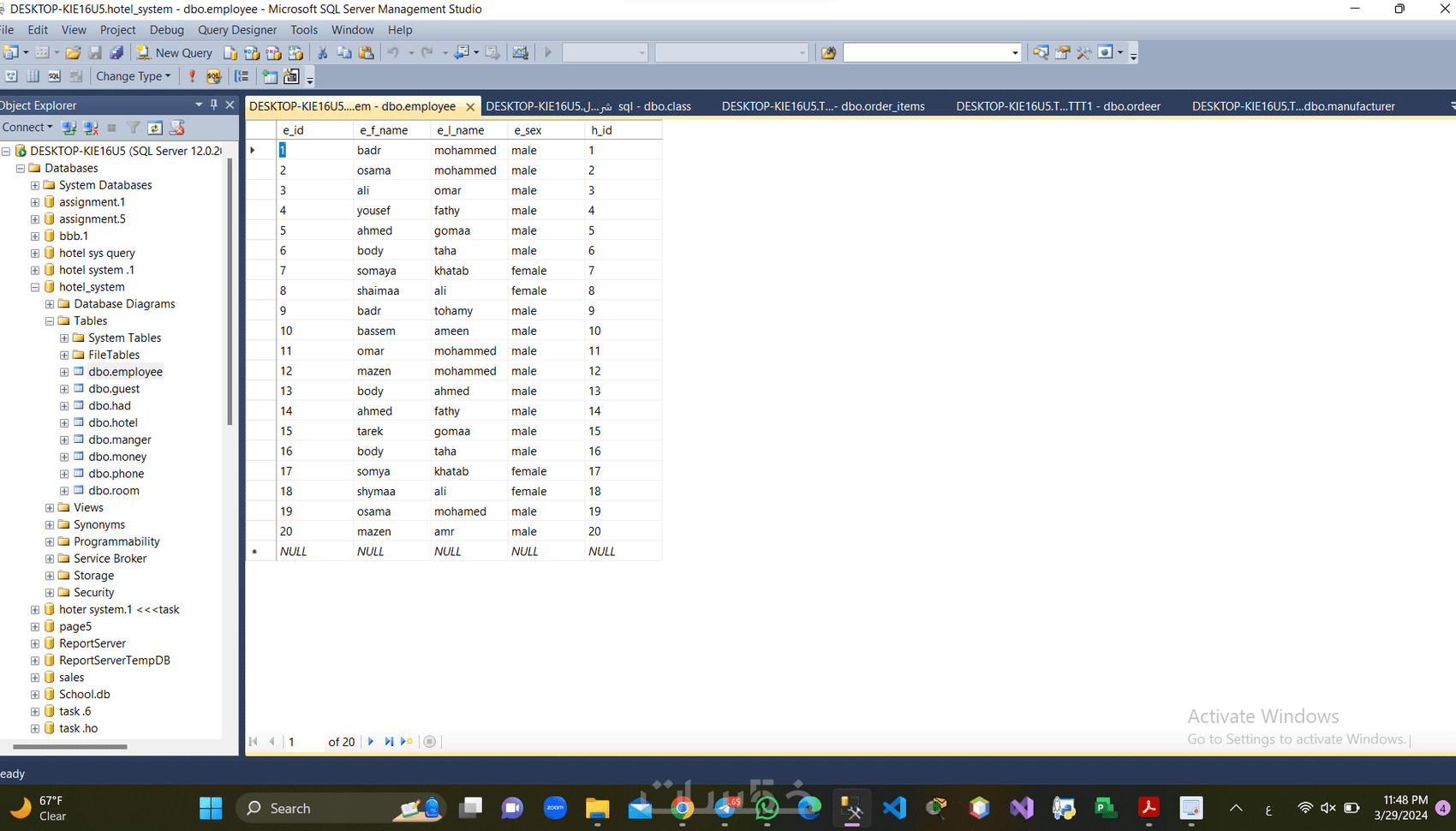Click the current record number field
1456x831 pixels.
(303, 742)
